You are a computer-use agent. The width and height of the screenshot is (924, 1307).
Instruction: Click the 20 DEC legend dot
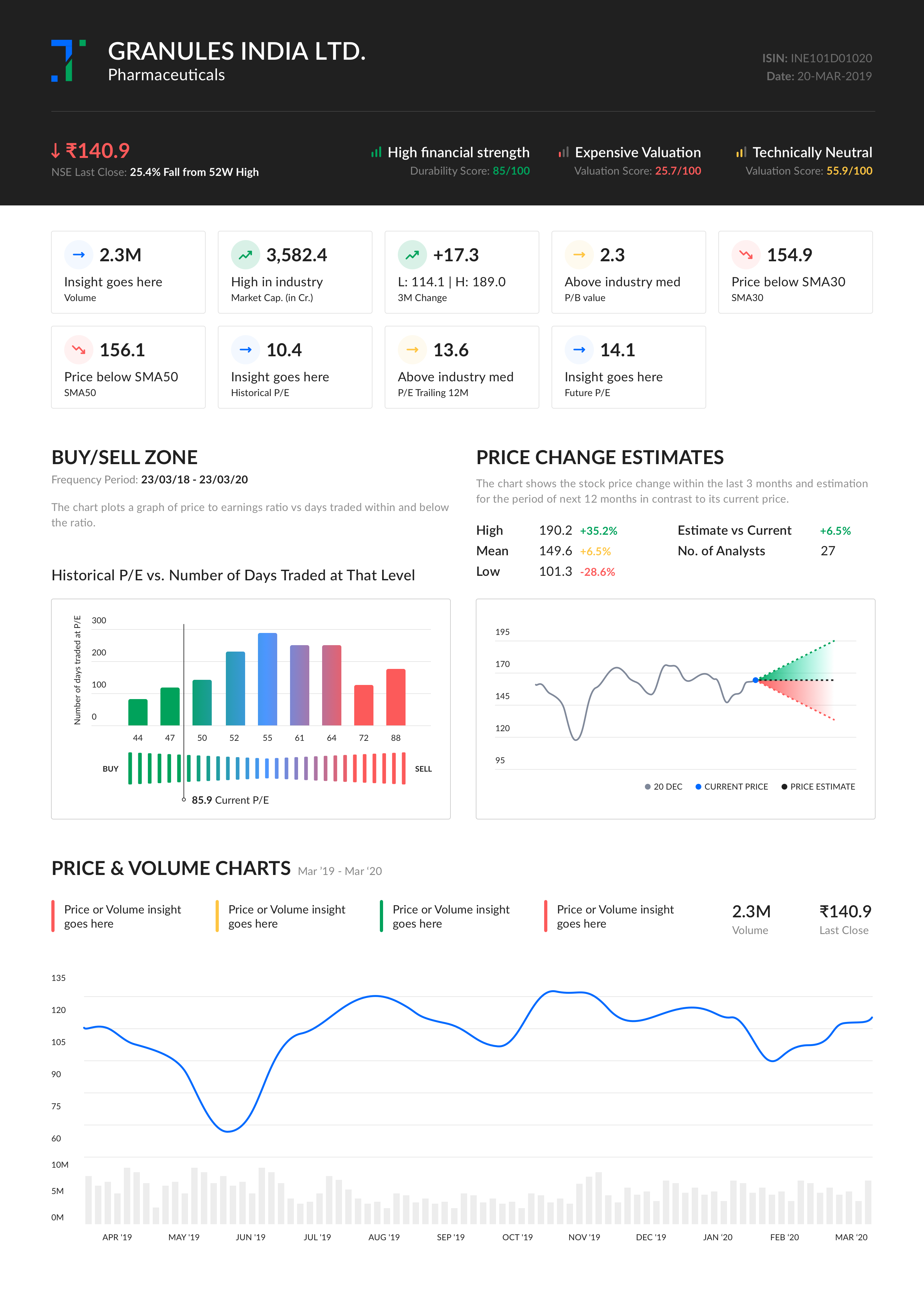pos(647,787)
